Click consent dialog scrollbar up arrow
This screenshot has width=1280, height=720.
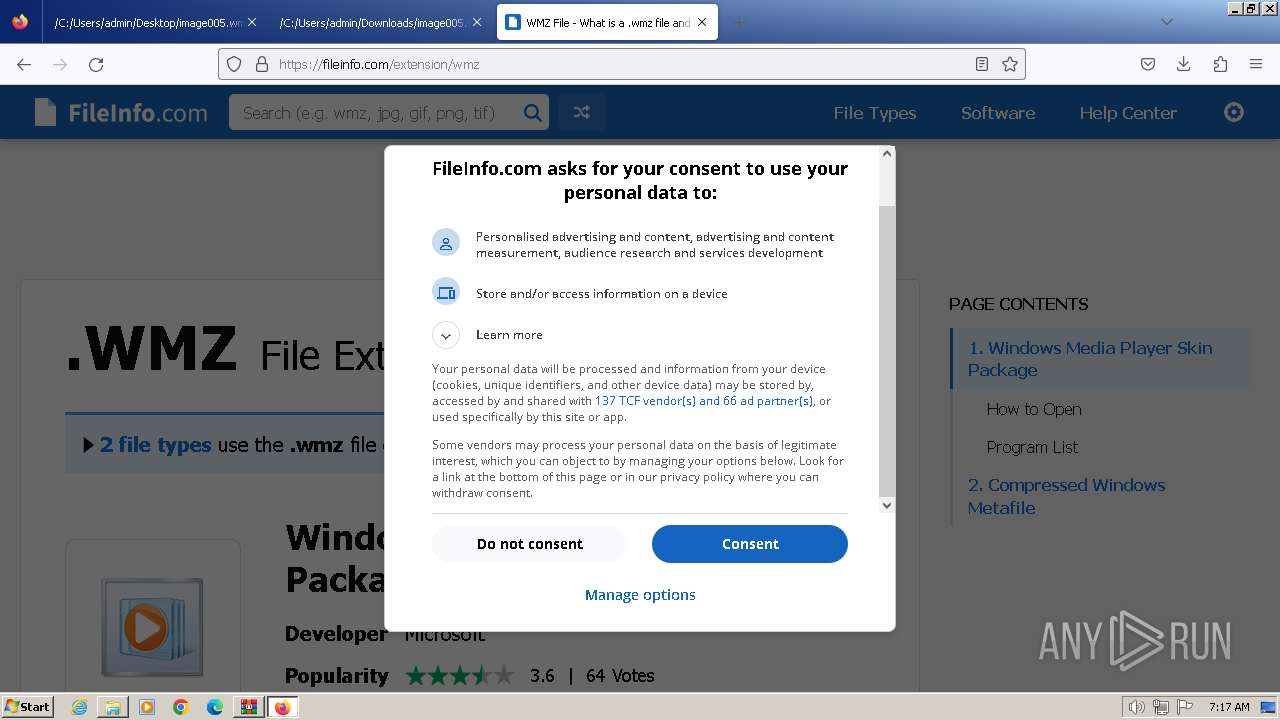(886, 154)
